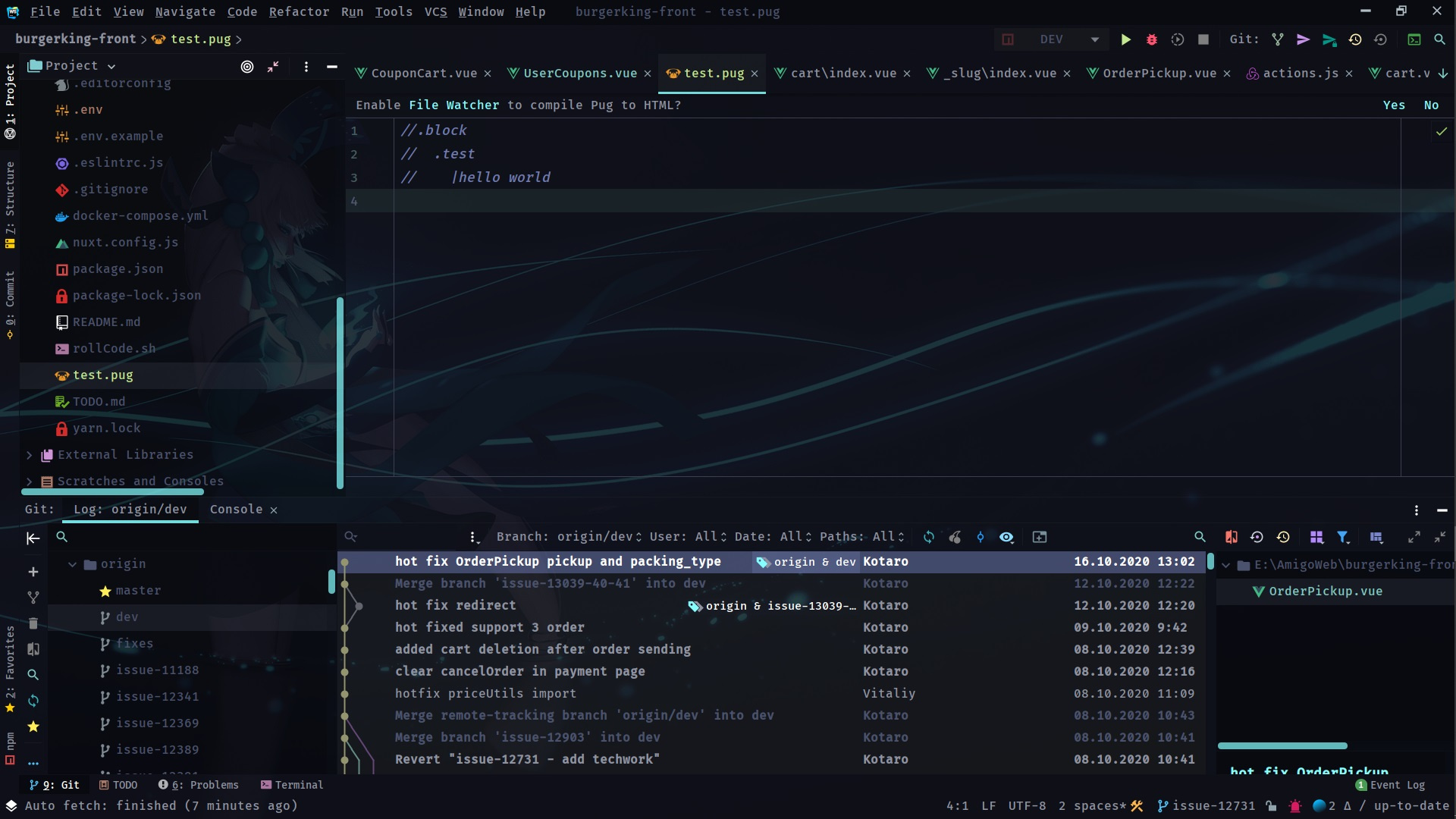Delete branch with the trash icon

click(x=33, y=623)
